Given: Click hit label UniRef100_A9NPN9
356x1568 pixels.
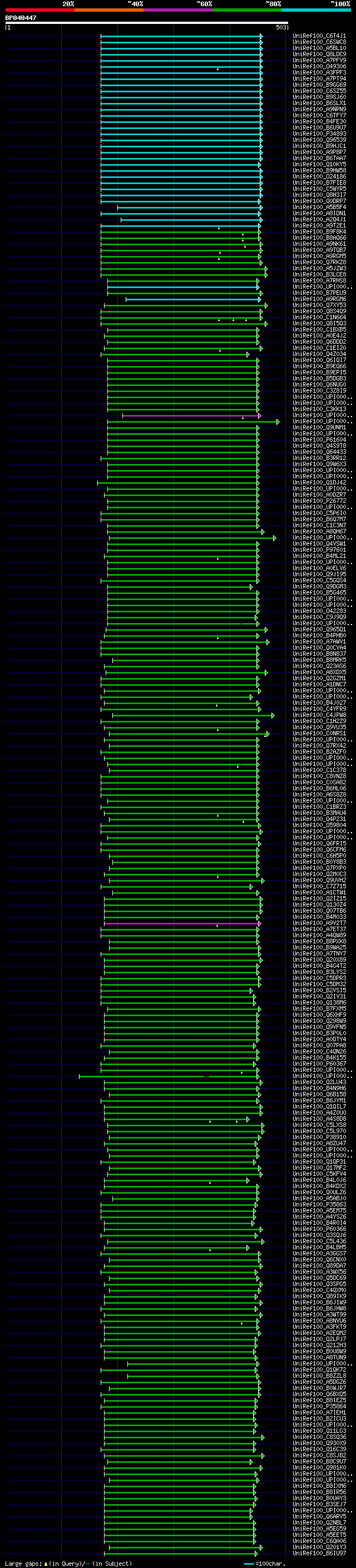Looking at the screenshot, I should pos(319,110).
